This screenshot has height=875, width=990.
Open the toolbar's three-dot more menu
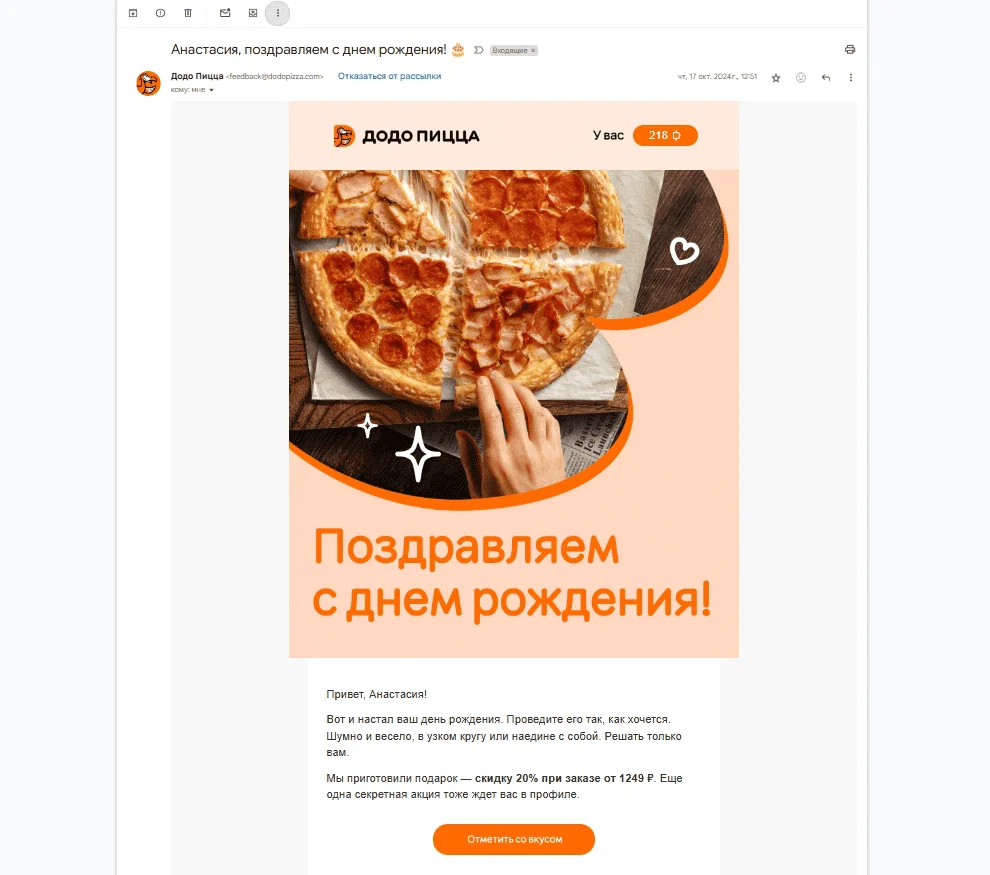coord(278,13)
